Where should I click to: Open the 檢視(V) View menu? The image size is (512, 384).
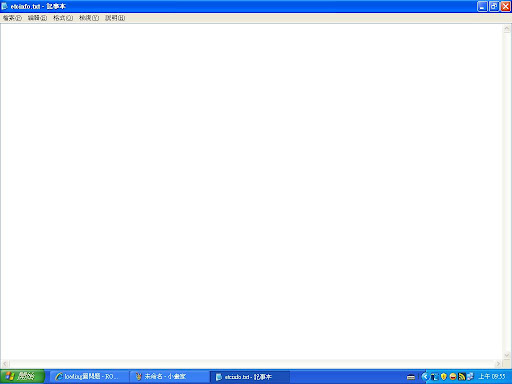(89, 18)
